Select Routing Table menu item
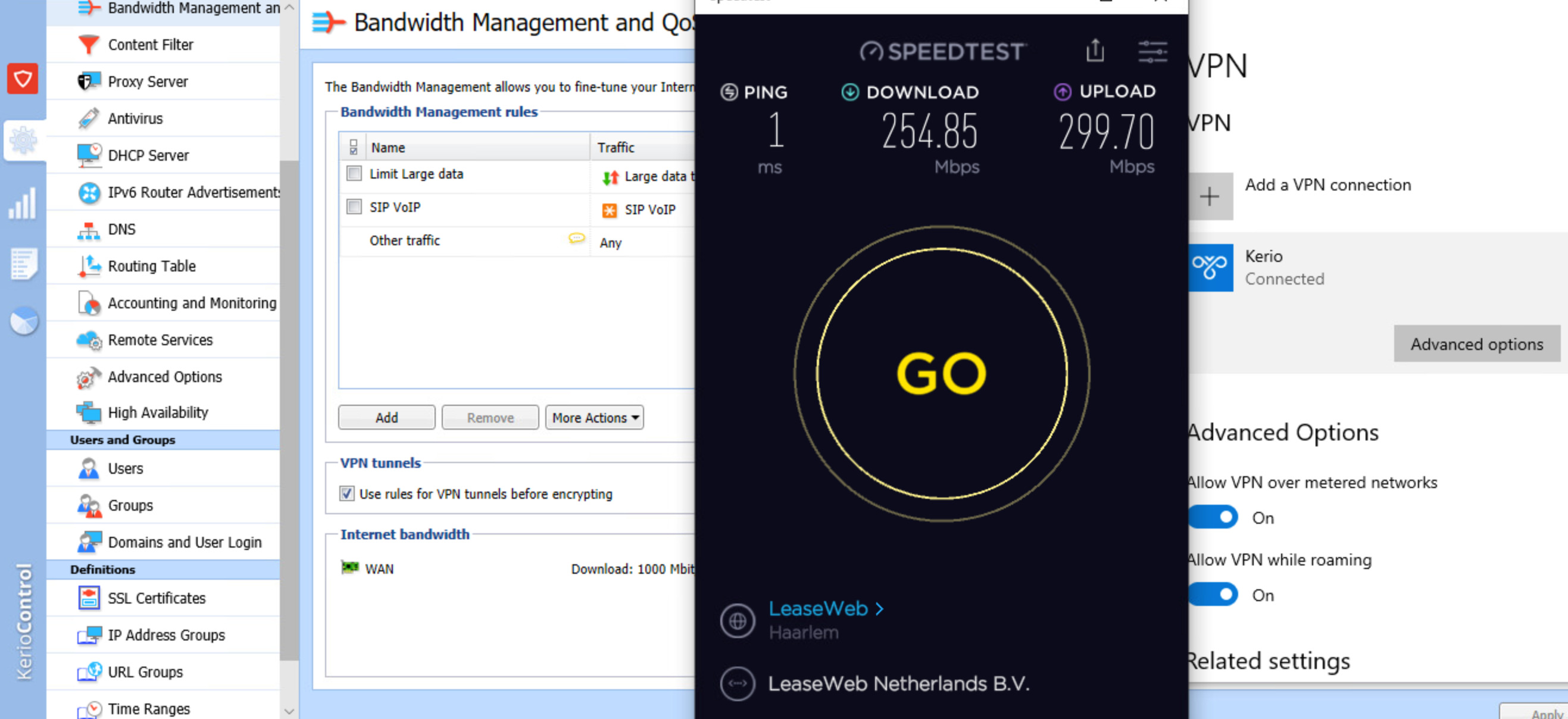 (x=152, y=266)
